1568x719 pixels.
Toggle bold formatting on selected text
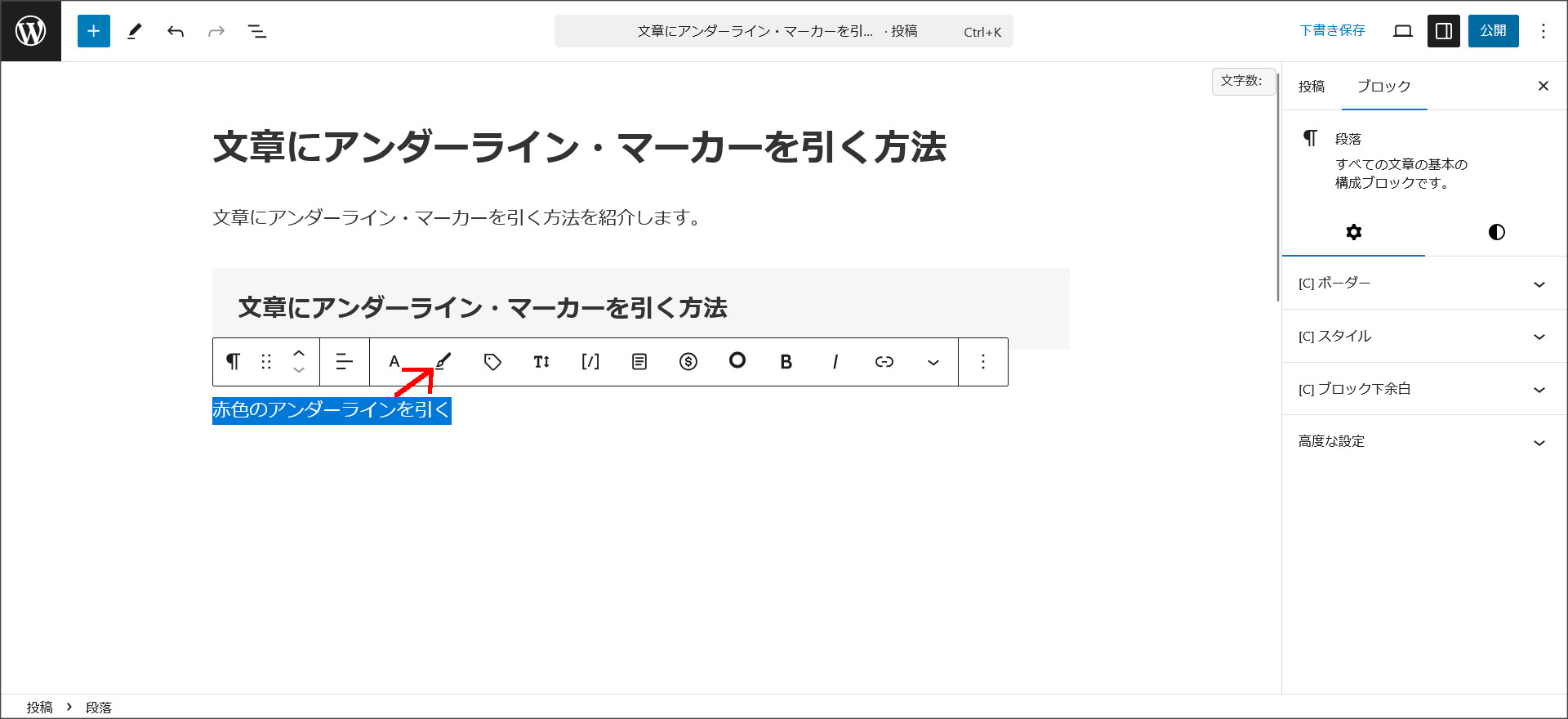pos(786,361)
